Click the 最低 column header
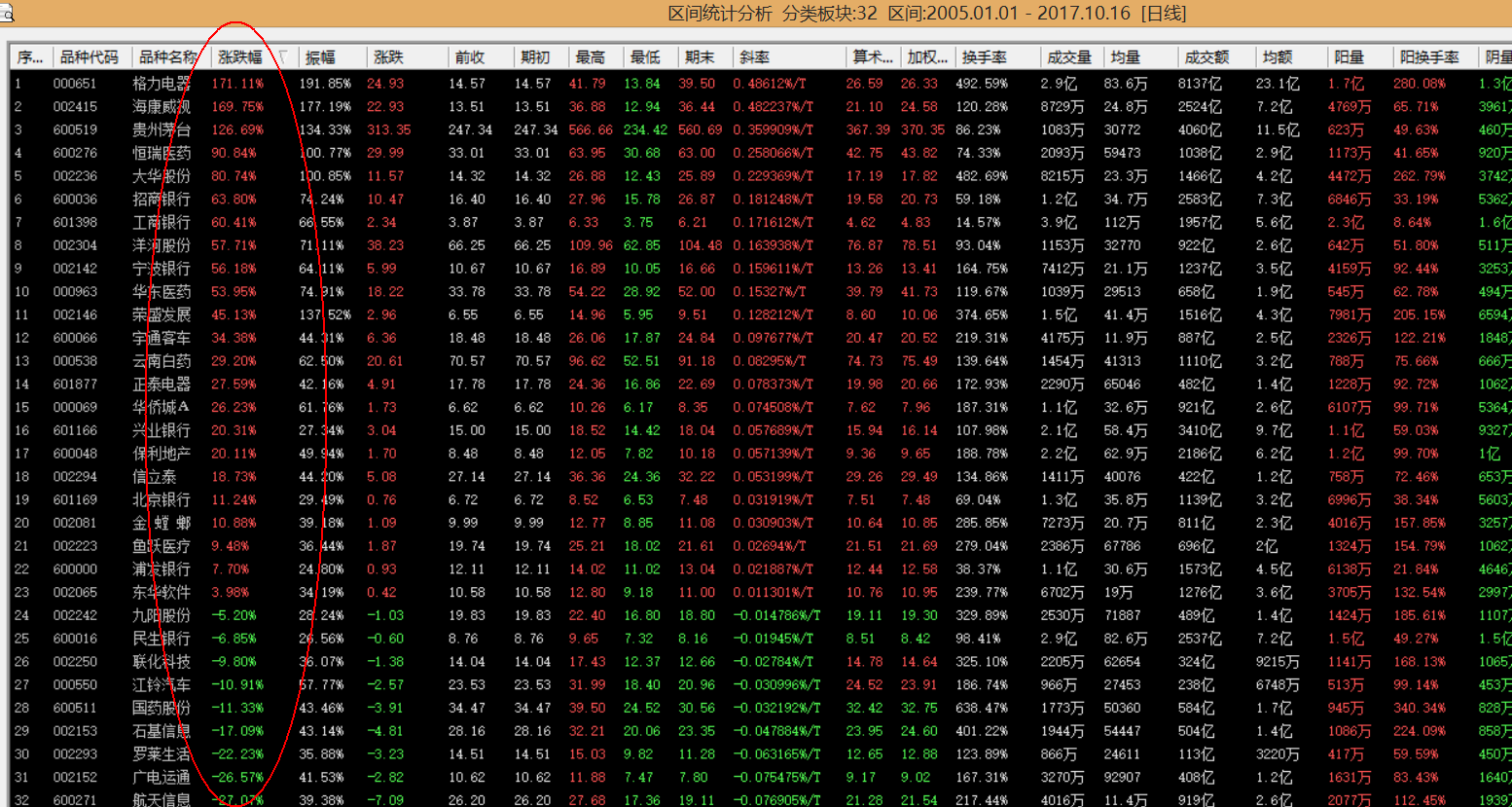 [x=644, y=57]
